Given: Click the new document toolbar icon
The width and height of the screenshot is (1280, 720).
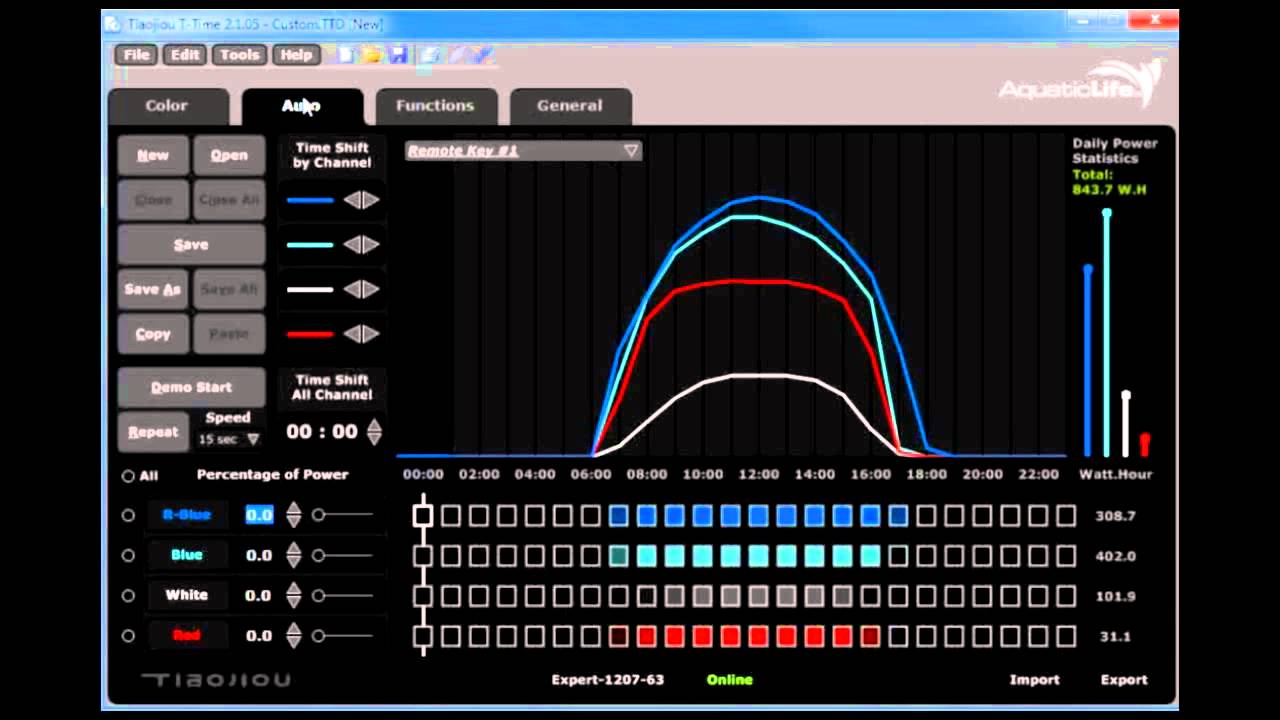Looking at the screenshot, I should point(346,55).
